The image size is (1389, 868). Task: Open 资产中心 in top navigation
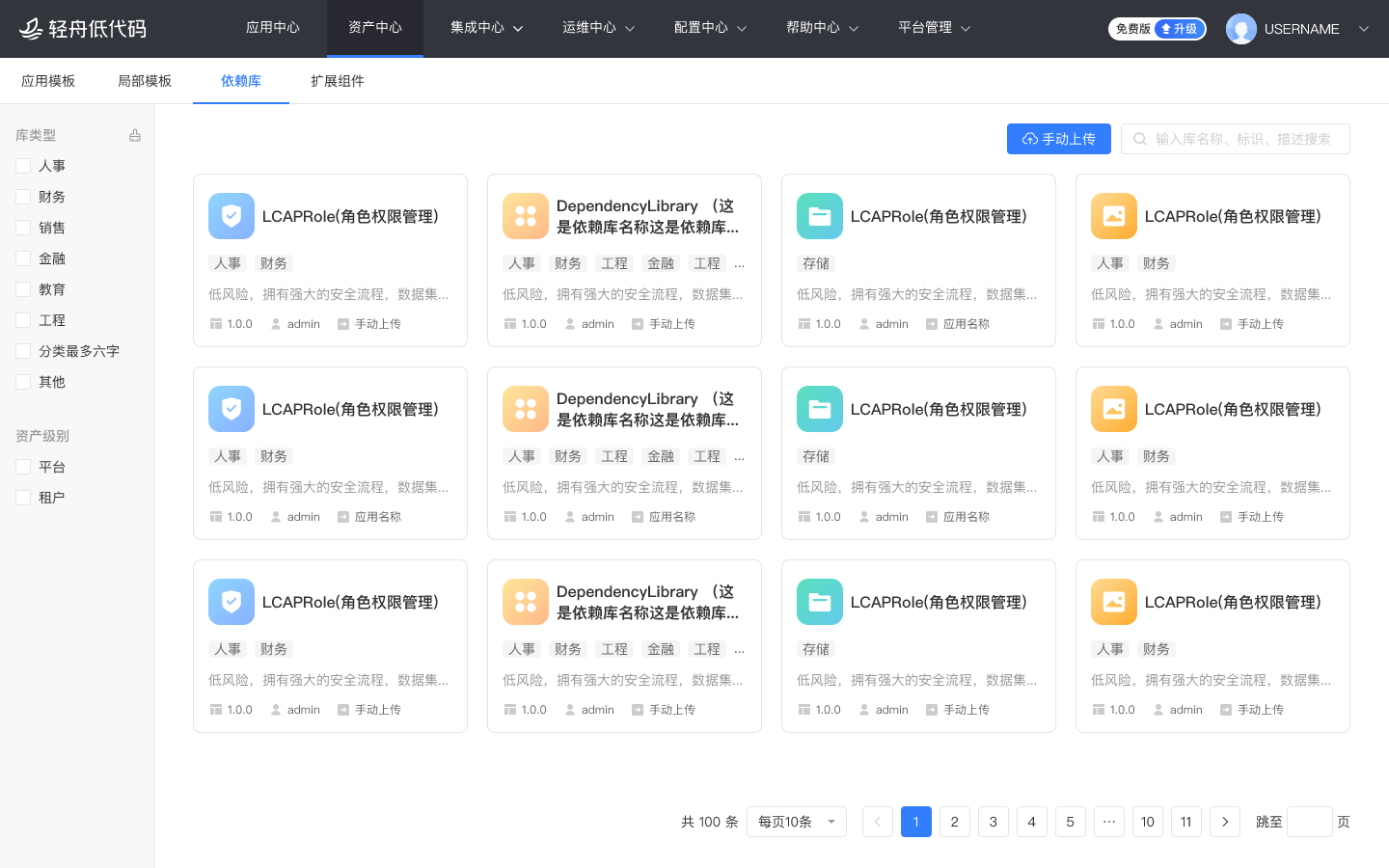pos(375,28)
